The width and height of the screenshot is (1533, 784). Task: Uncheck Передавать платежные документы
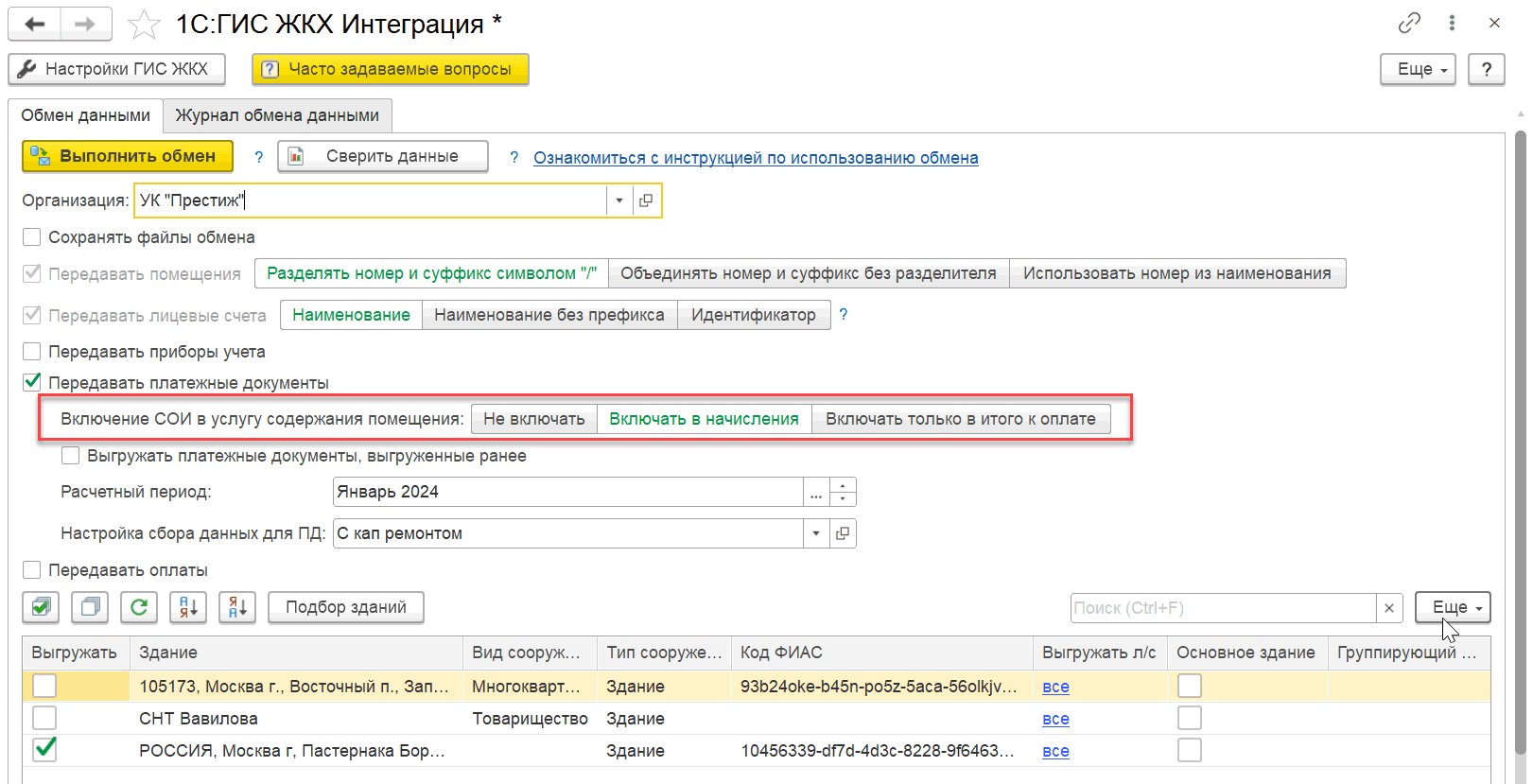pyautogui.click(x=32, y=382)
